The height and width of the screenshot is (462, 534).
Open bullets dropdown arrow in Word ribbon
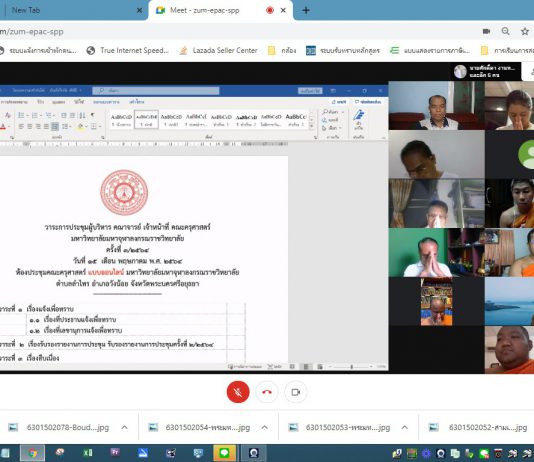click(28, 115)
